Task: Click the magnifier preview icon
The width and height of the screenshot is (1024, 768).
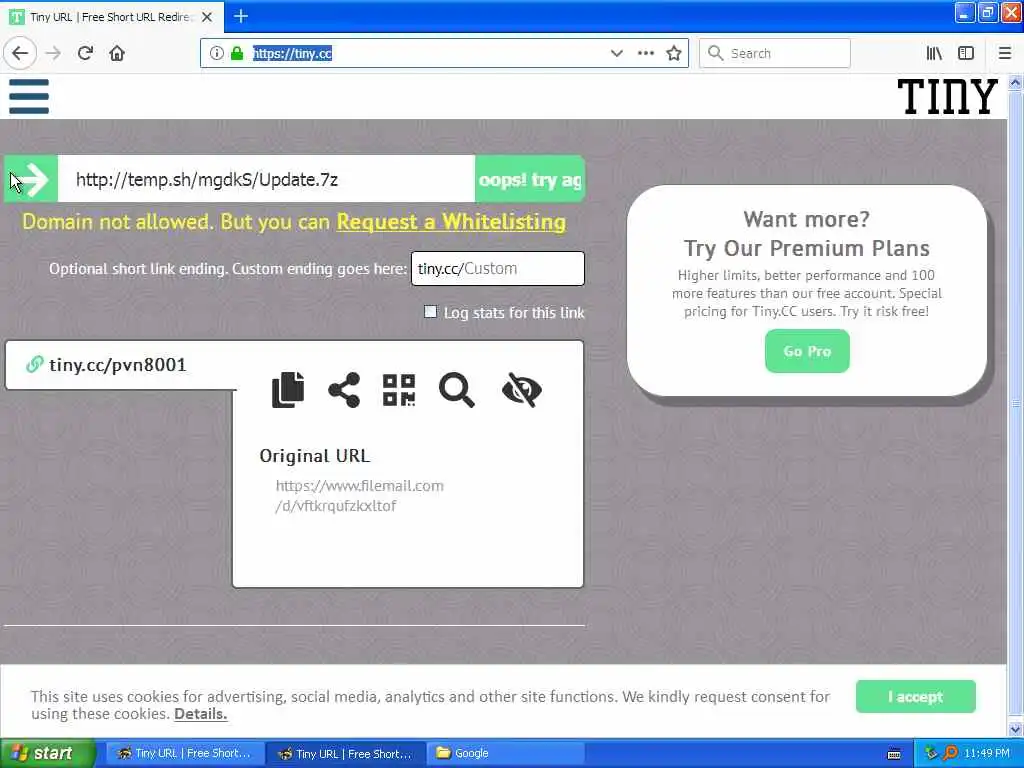Action: [456, 390]
